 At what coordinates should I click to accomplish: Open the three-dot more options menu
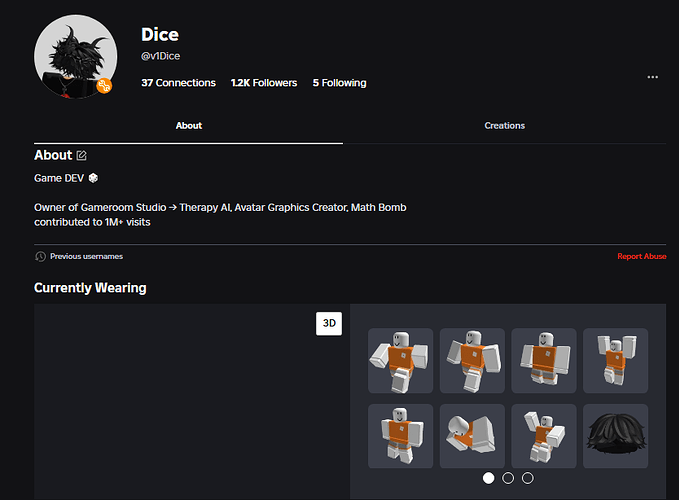click(x=652, y=77)
